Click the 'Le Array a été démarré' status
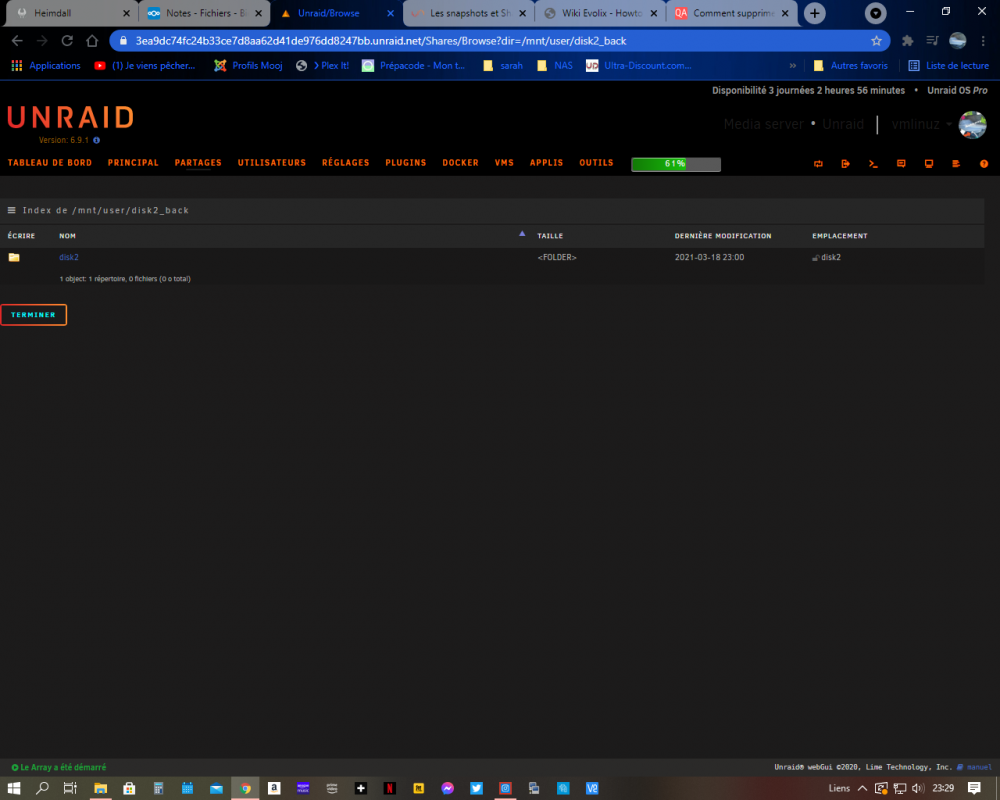This screenshot has height=800, width=1000. pos(59,767)
